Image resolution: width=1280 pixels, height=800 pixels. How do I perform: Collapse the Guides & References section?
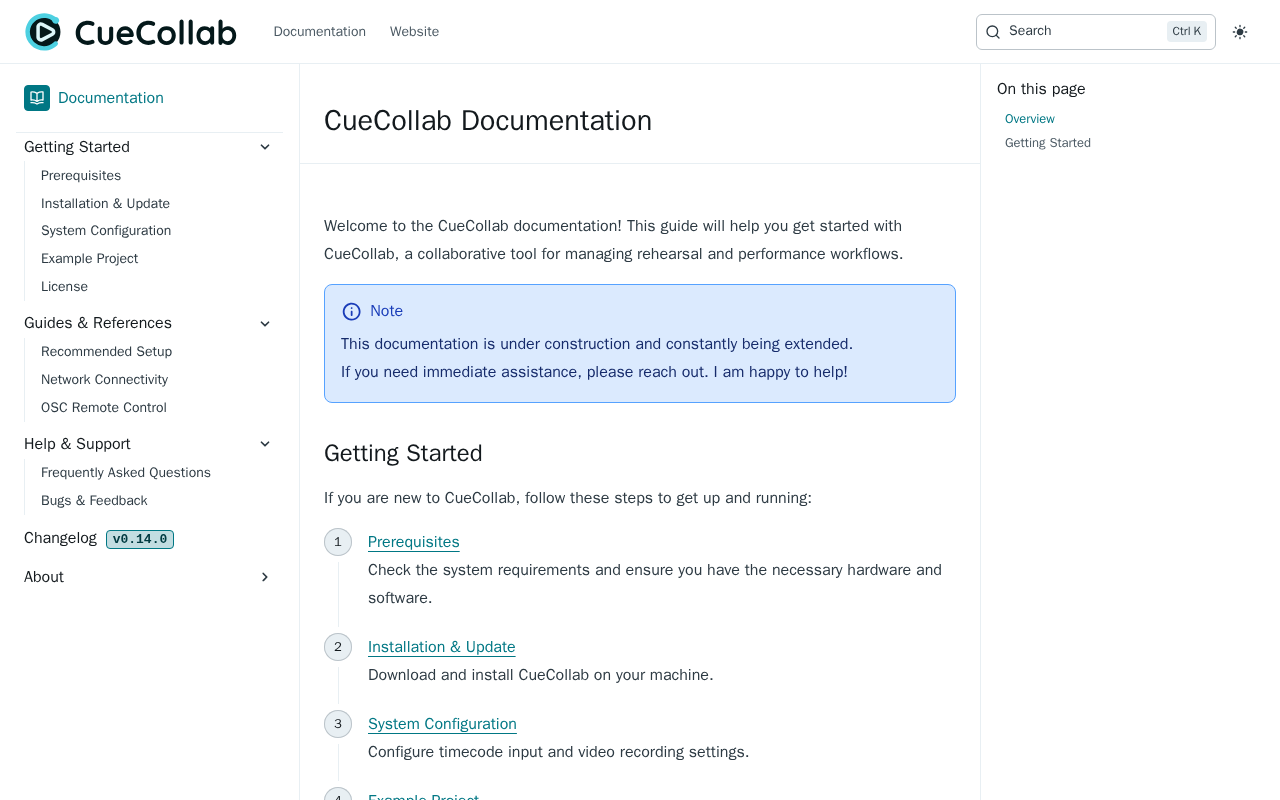coord(265,323)
